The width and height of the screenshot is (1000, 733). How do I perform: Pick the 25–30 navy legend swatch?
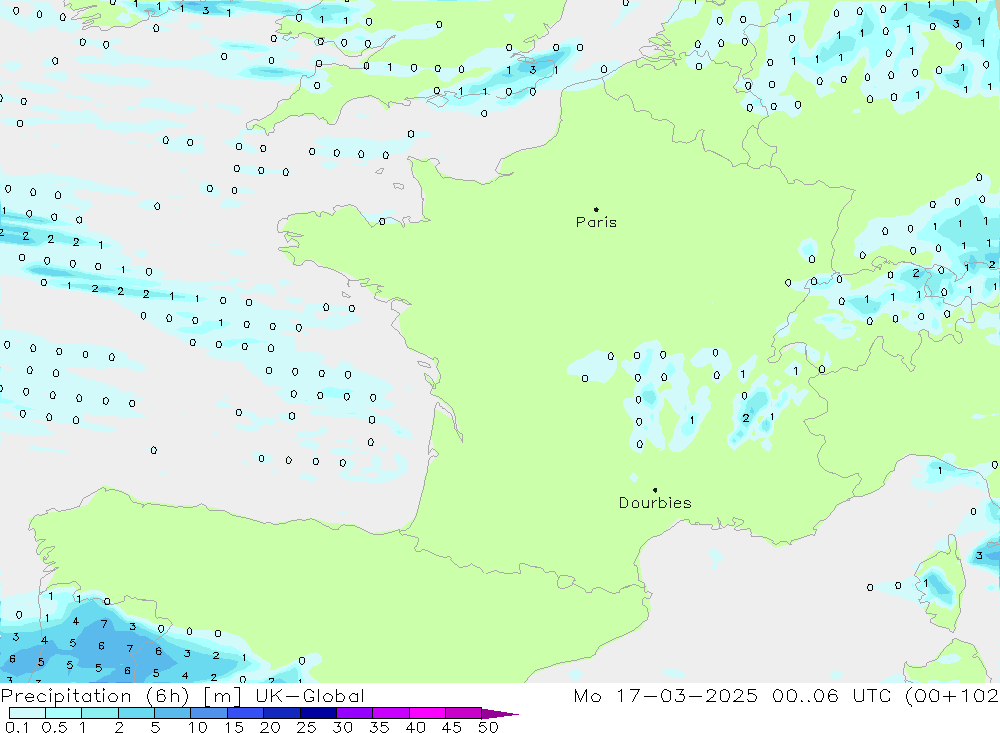click(x=318, y=713)
